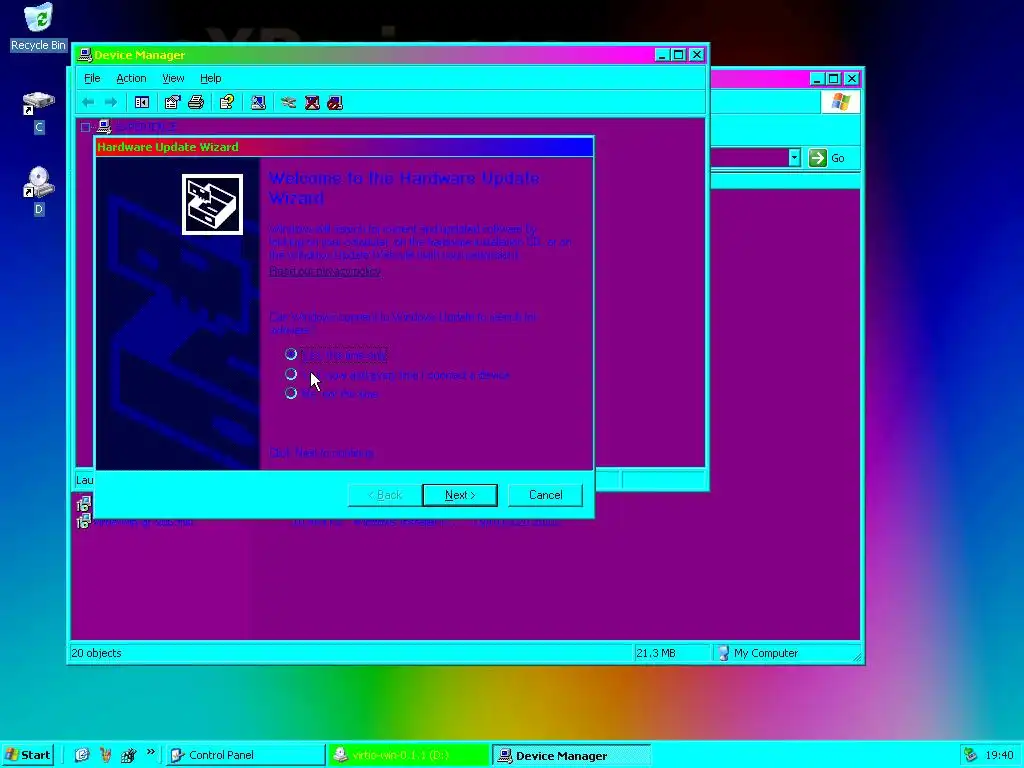Click '20 objects' in the status bar
The image size is (1024, 768).
point(96,653)
